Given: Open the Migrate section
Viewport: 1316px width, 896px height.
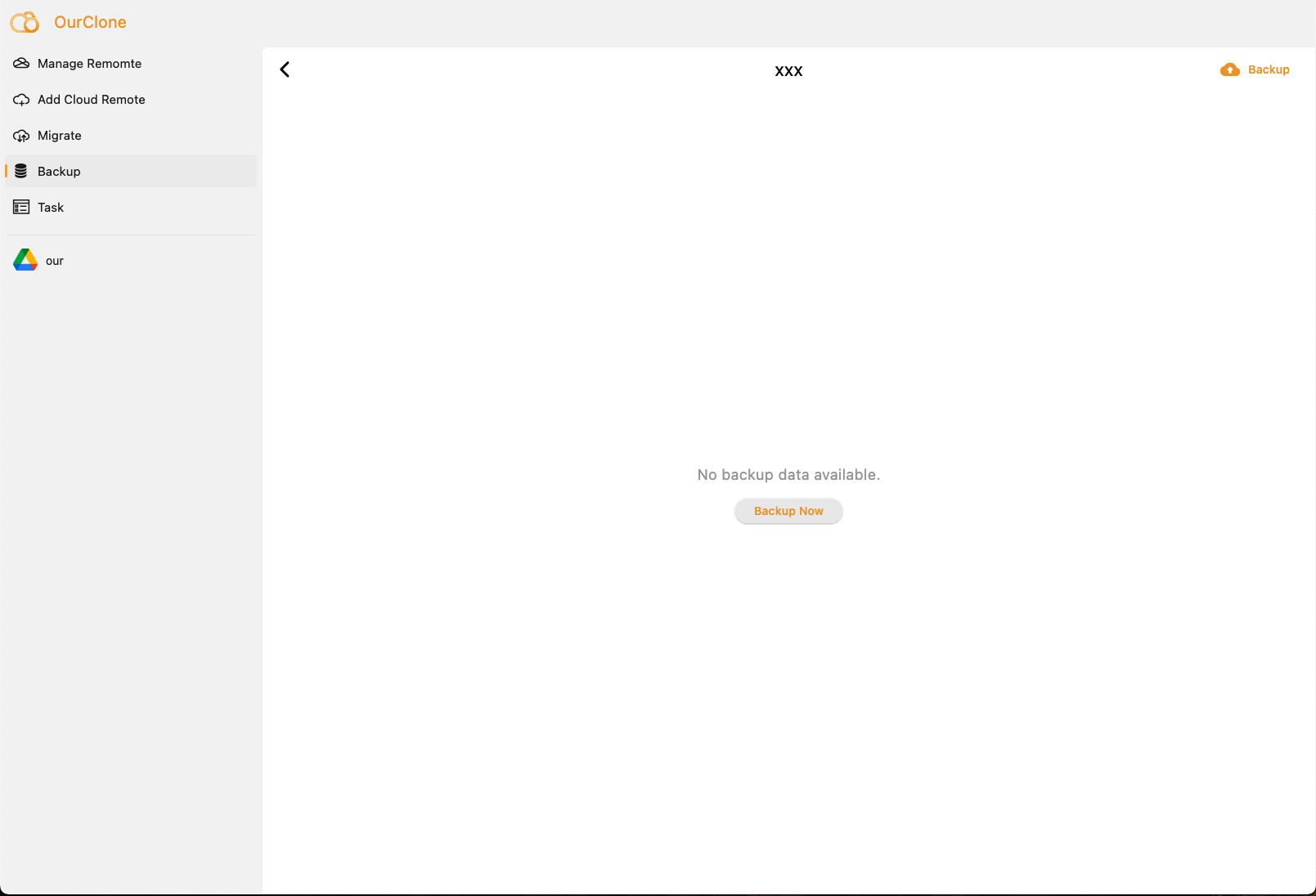Looking at the screenshot, I should (131, 136).
